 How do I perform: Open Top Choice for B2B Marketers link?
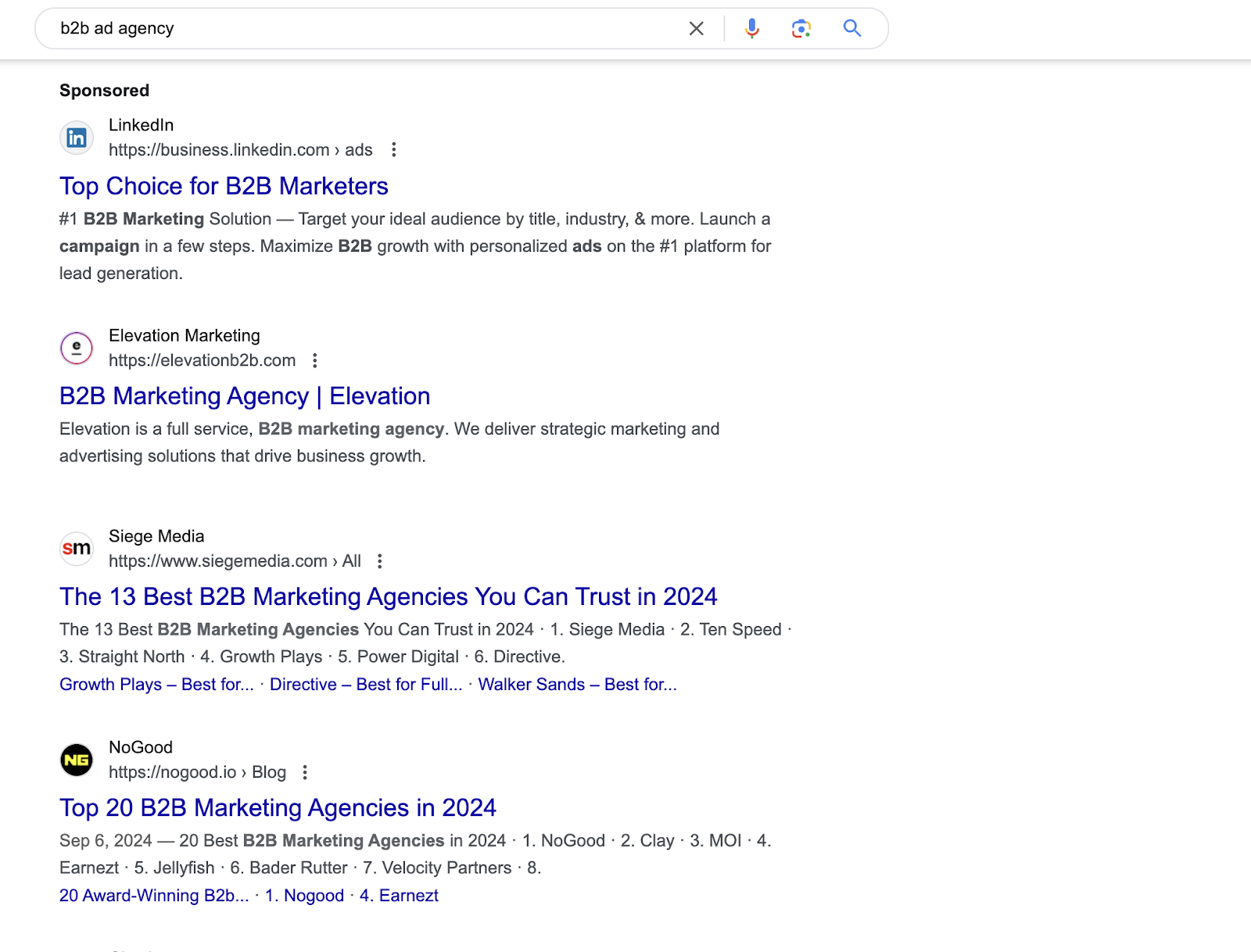pyautogui.click(x=224, y=186)
